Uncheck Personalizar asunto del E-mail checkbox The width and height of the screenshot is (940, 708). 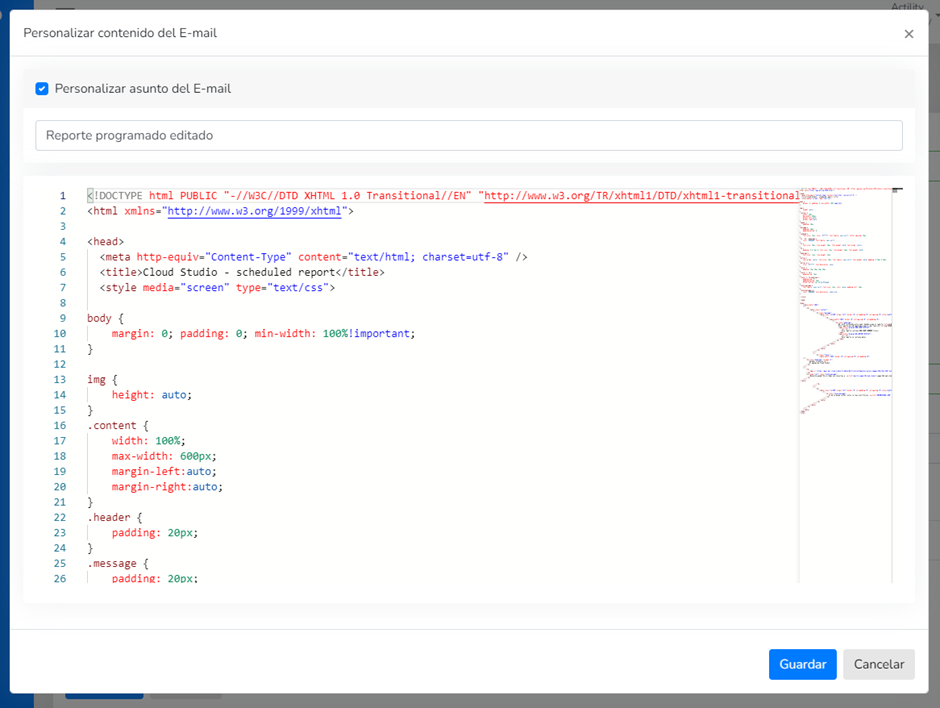42,89
